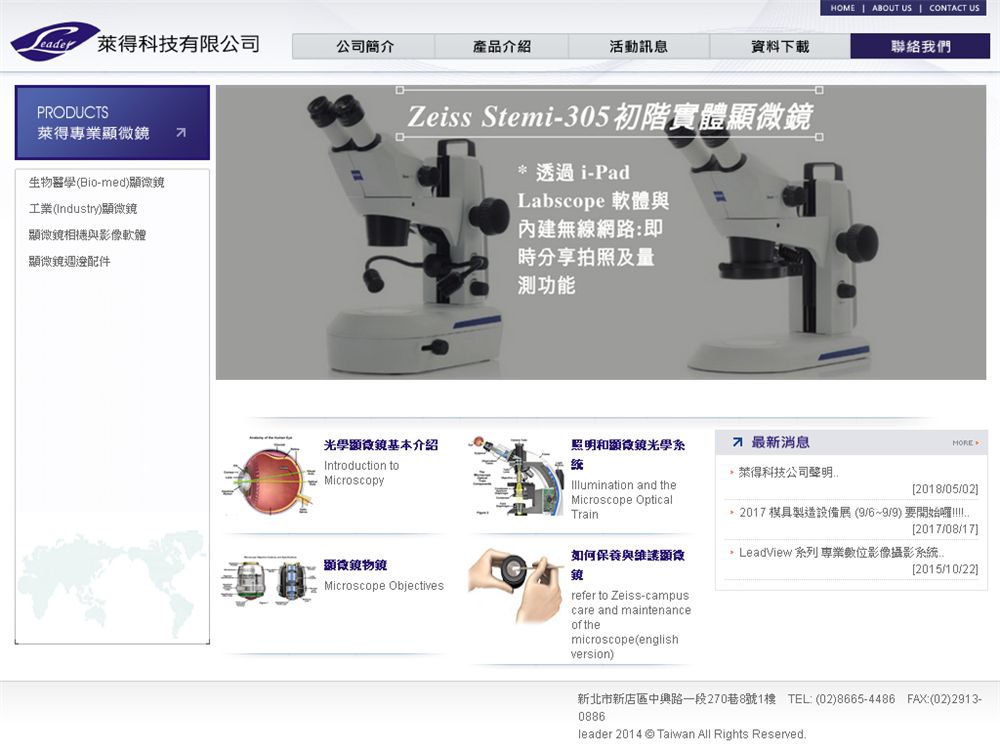Click the Leader company logo
The width and height of the screenshot is (1000, 750).
(55, 43)
